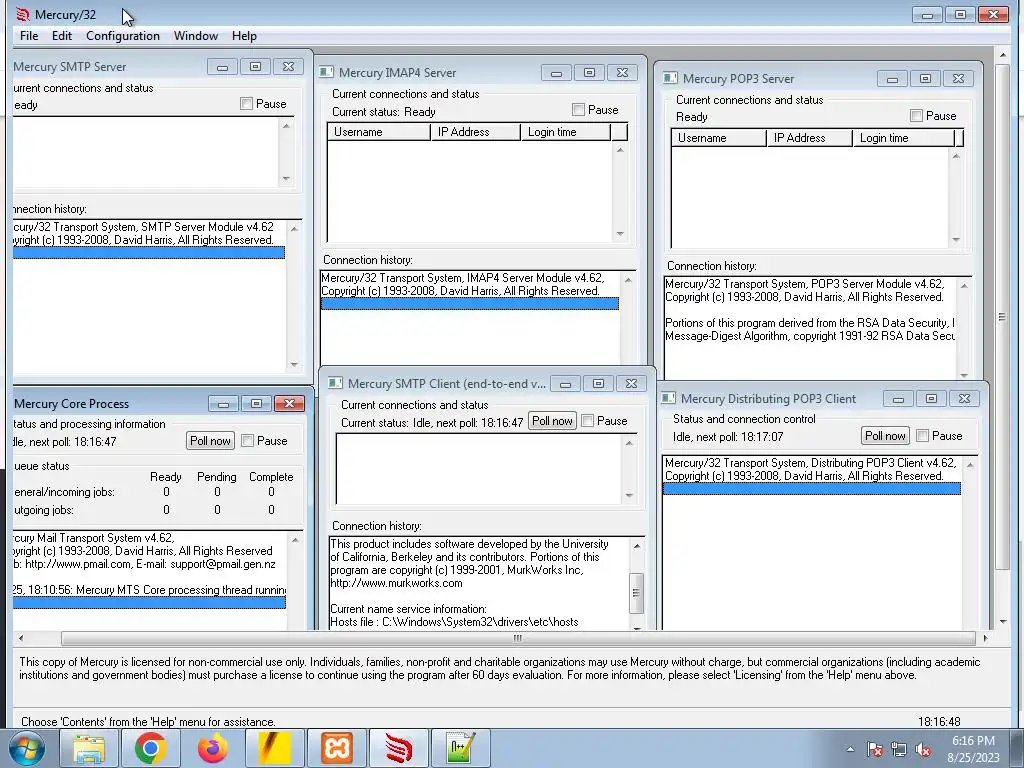Click down arrow in POP3 connection history scrollbar

964,375
